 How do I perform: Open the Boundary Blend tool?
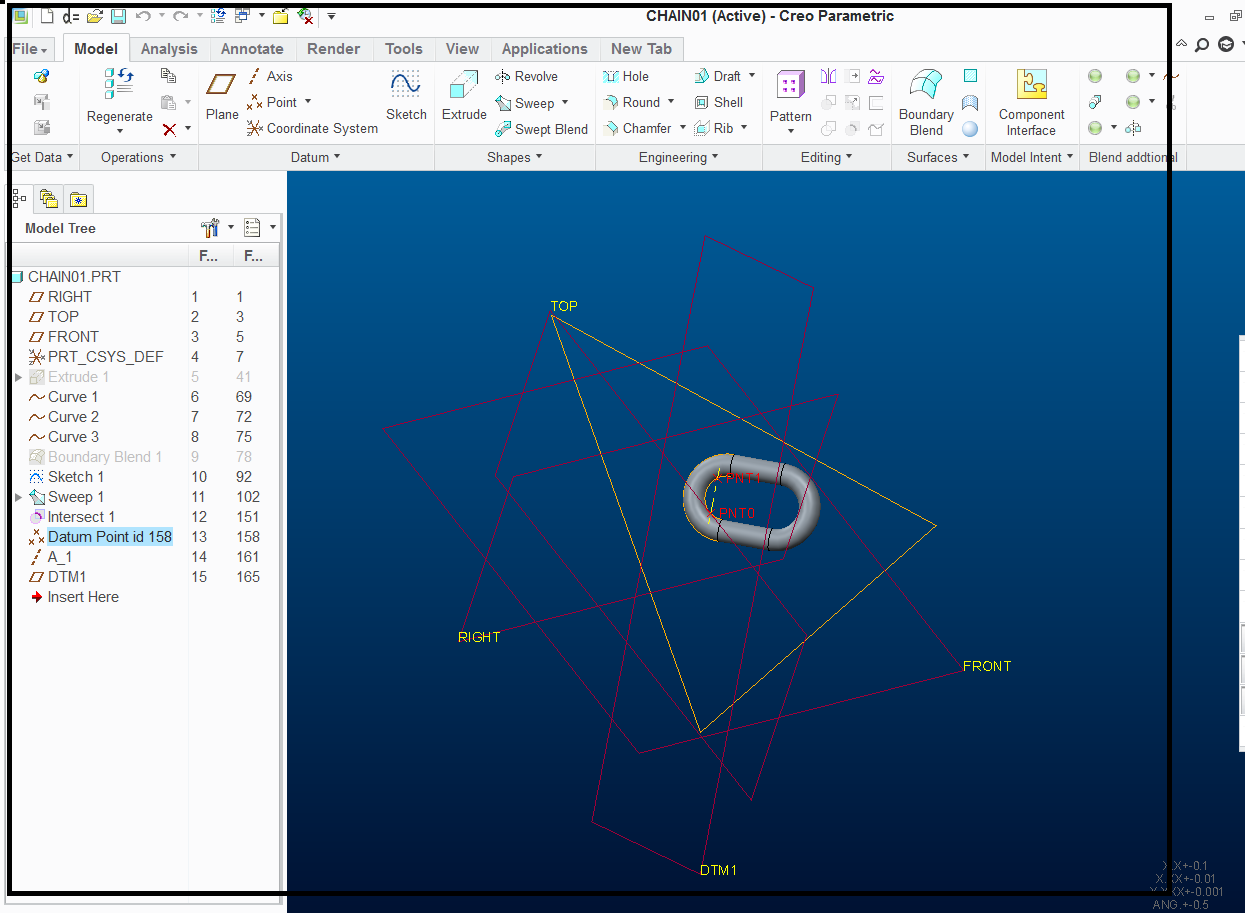tap(926, 102)
